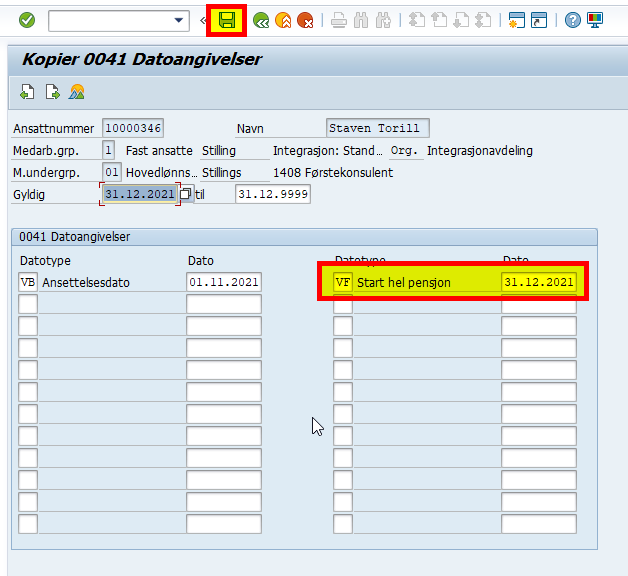Click the First Page icon
This screenshot has width=628, height=576.
point(417,20)
